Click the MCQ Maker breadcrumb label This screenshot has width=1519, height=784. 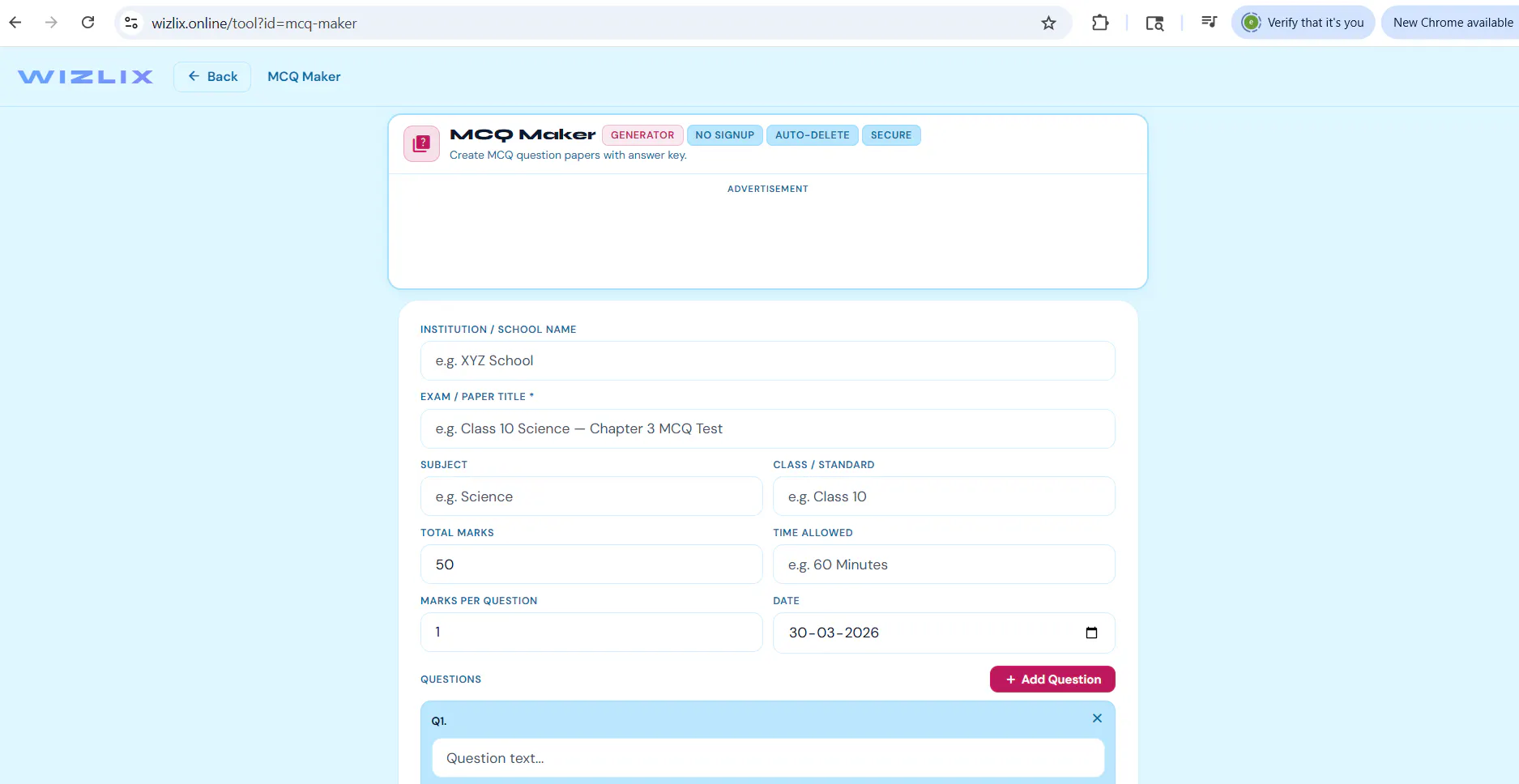tap(304, 77)
